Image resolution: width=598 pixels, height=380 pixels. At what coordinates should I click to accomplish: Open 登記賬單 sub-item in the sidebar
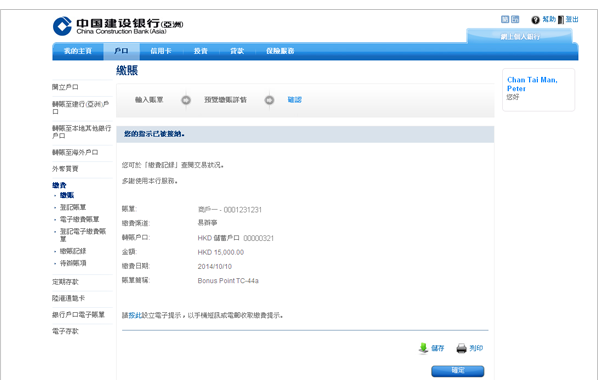tap(73, 208)
